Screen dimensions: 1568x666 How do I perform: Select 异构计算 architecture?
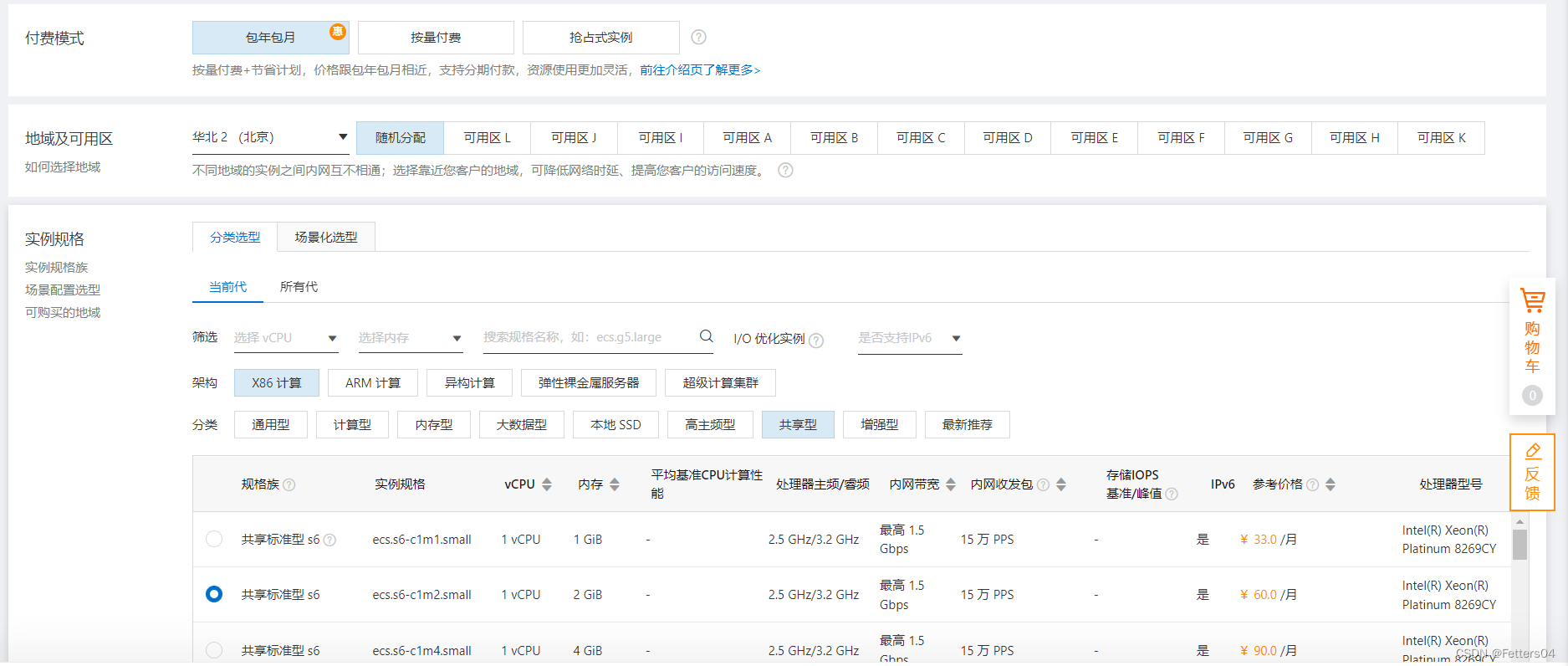(x=469, y=383)
